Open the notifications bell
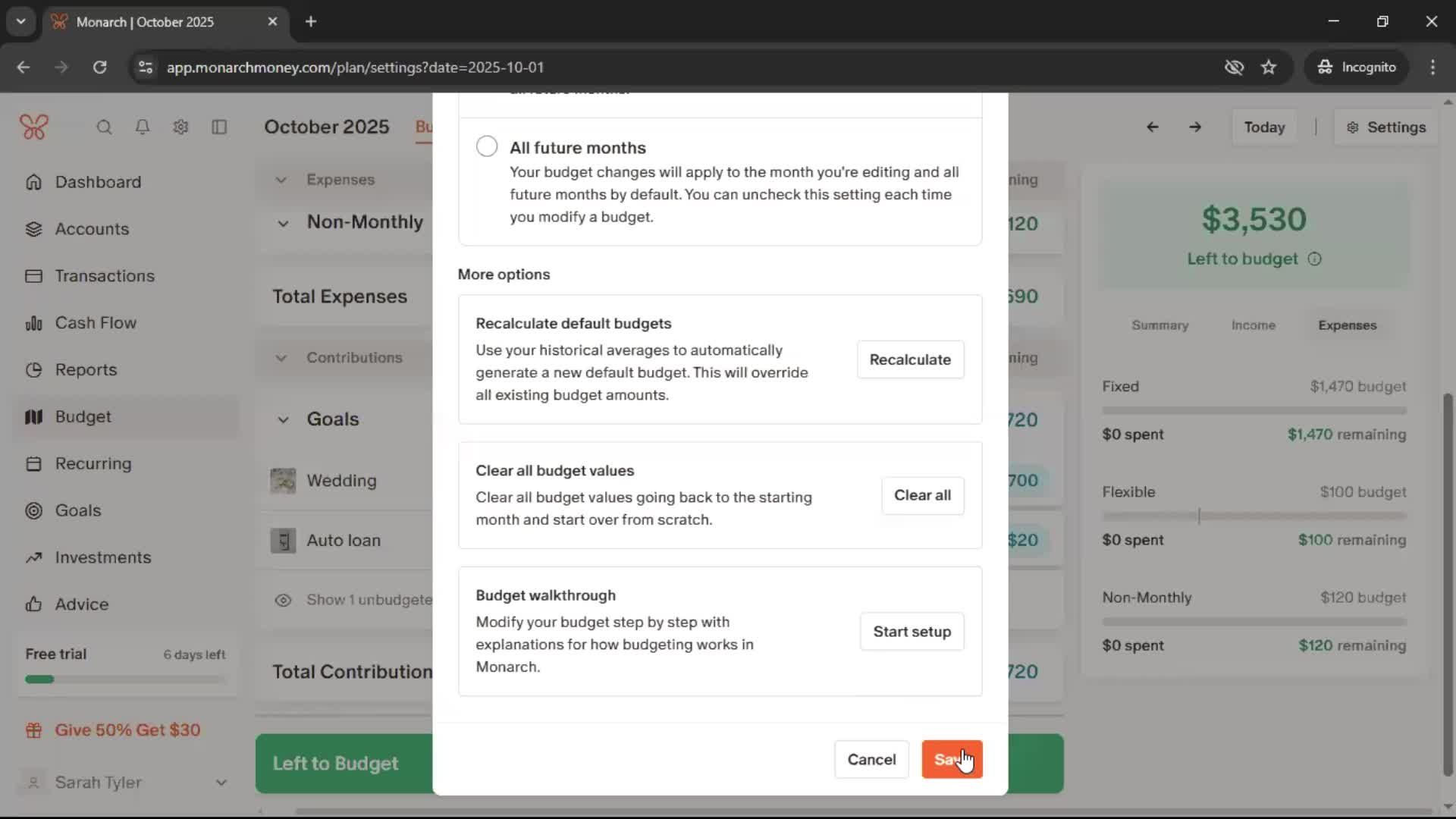 tap(143, 127)
